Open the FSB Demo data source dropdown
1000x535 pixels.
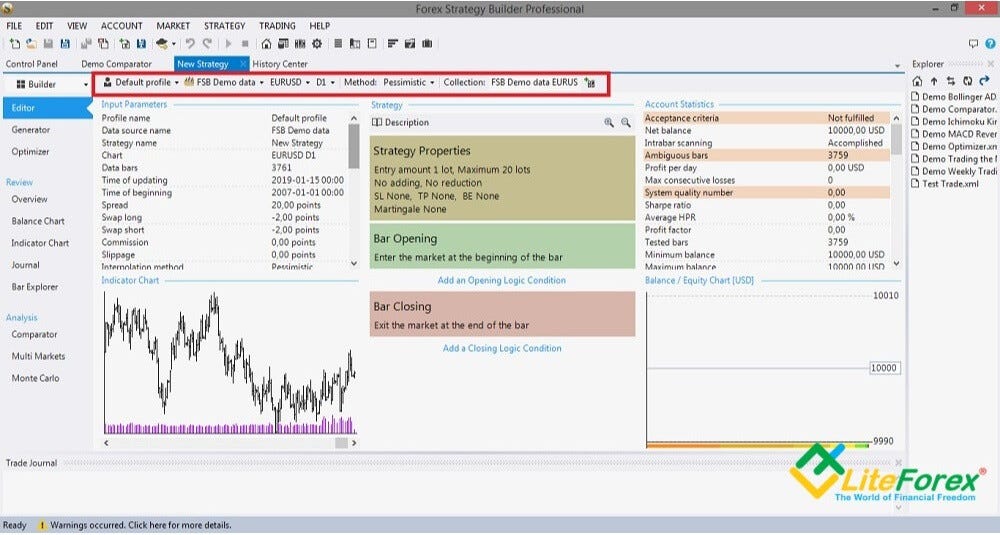(x=224, y=82)
